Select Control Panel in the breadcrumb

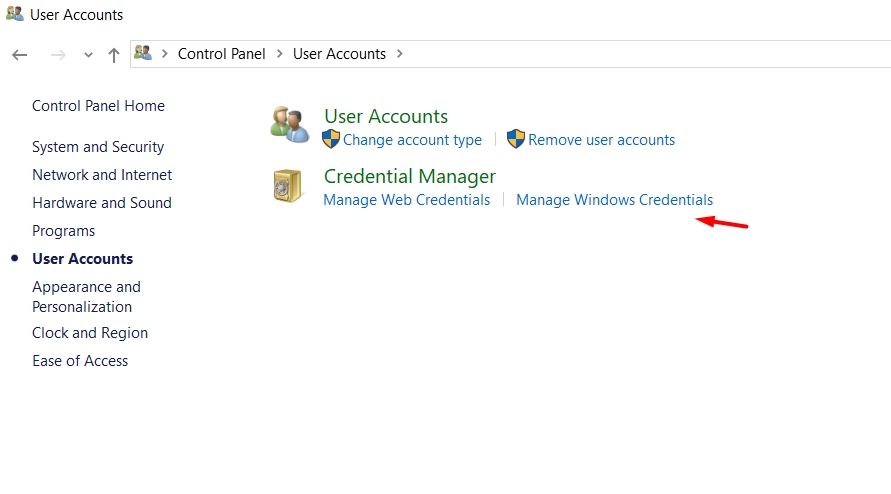tap(222, 53)
